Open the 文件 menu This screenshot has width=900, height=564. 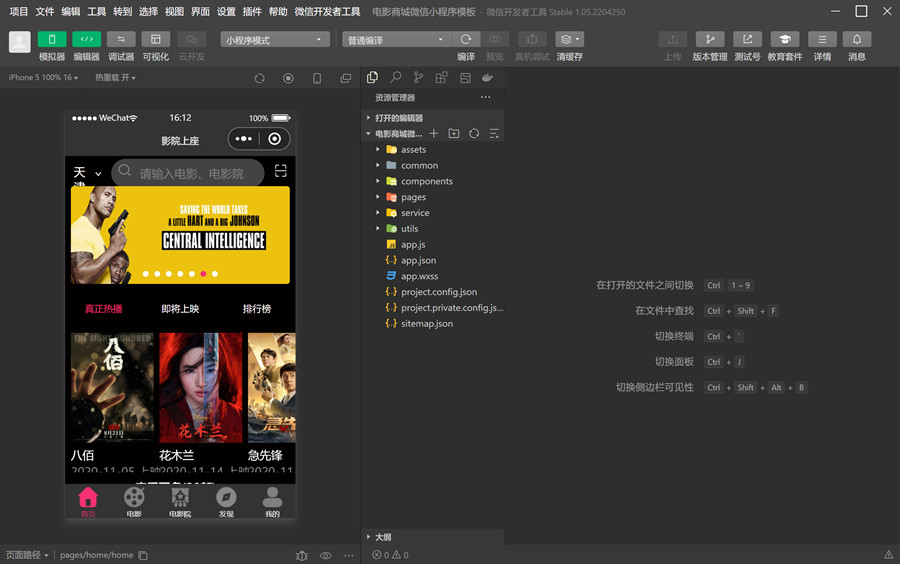pos(45,11)
